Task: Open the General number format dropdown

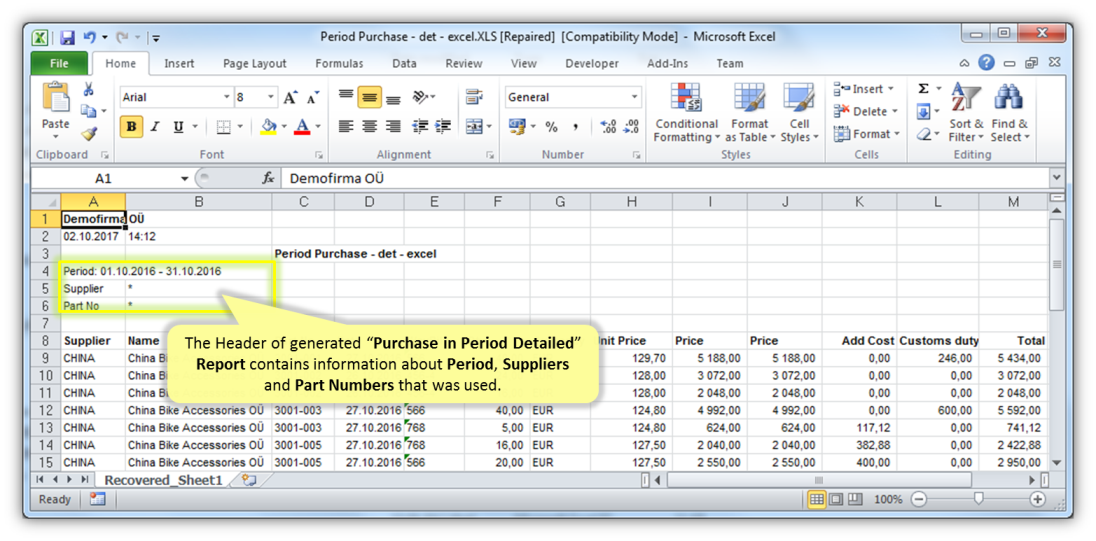Action: coord(635,97)
